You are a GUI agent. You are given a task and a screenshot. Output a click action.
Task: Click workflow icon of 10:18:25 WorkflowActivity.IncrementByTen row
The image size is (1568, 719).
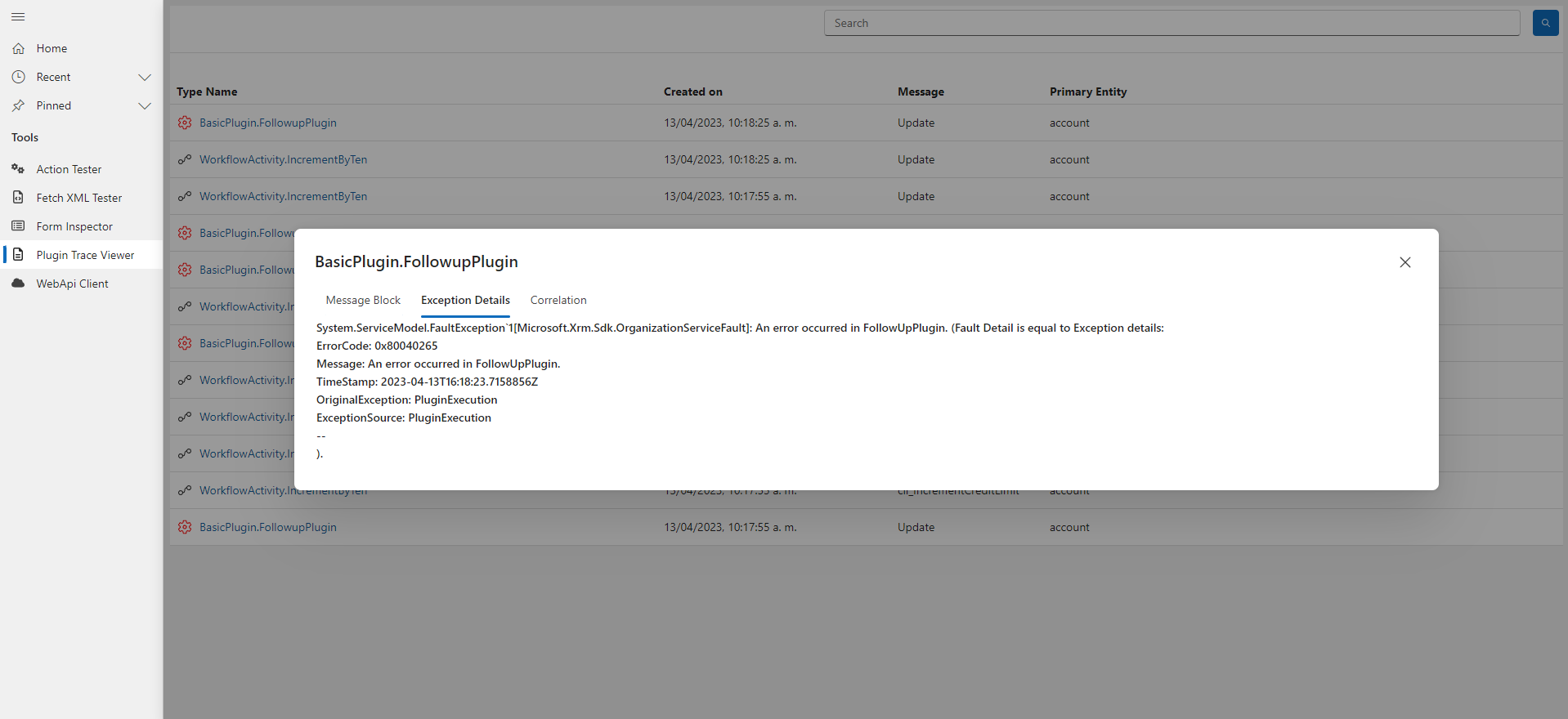(x=185, y=159)
